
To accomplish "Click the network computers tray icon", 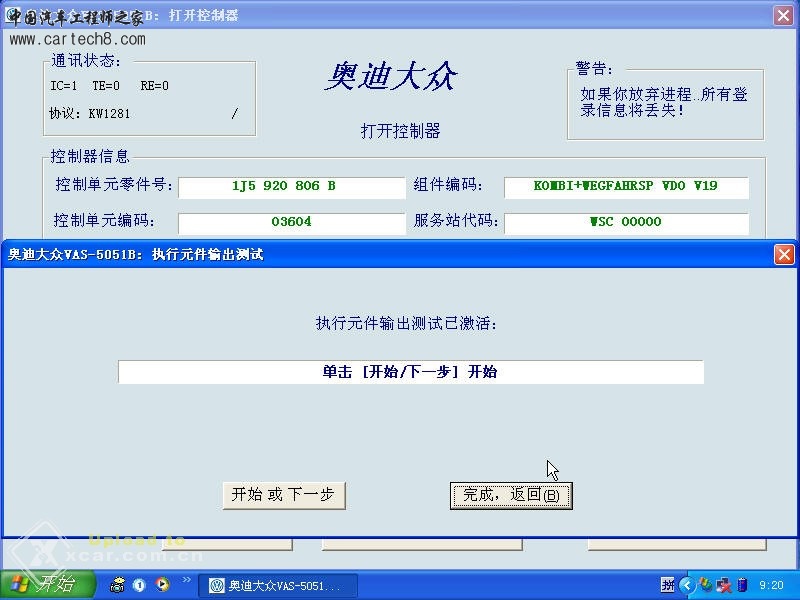I will [723, 585].
